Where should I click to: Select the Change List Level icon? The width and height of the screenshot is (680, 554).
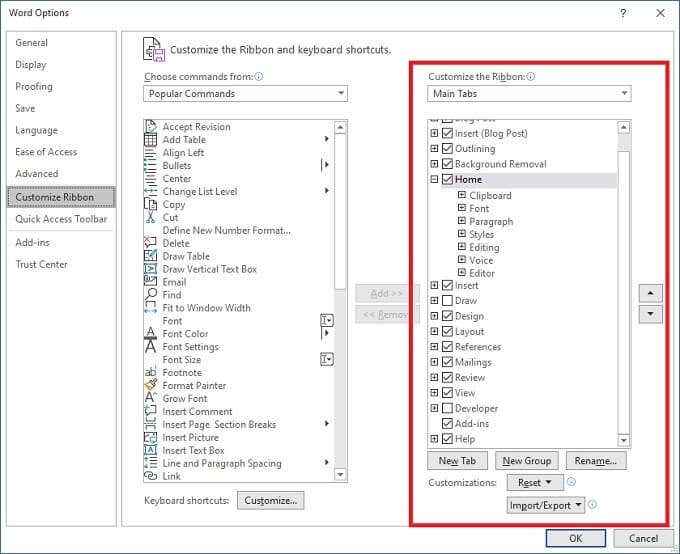coord(150,191)
